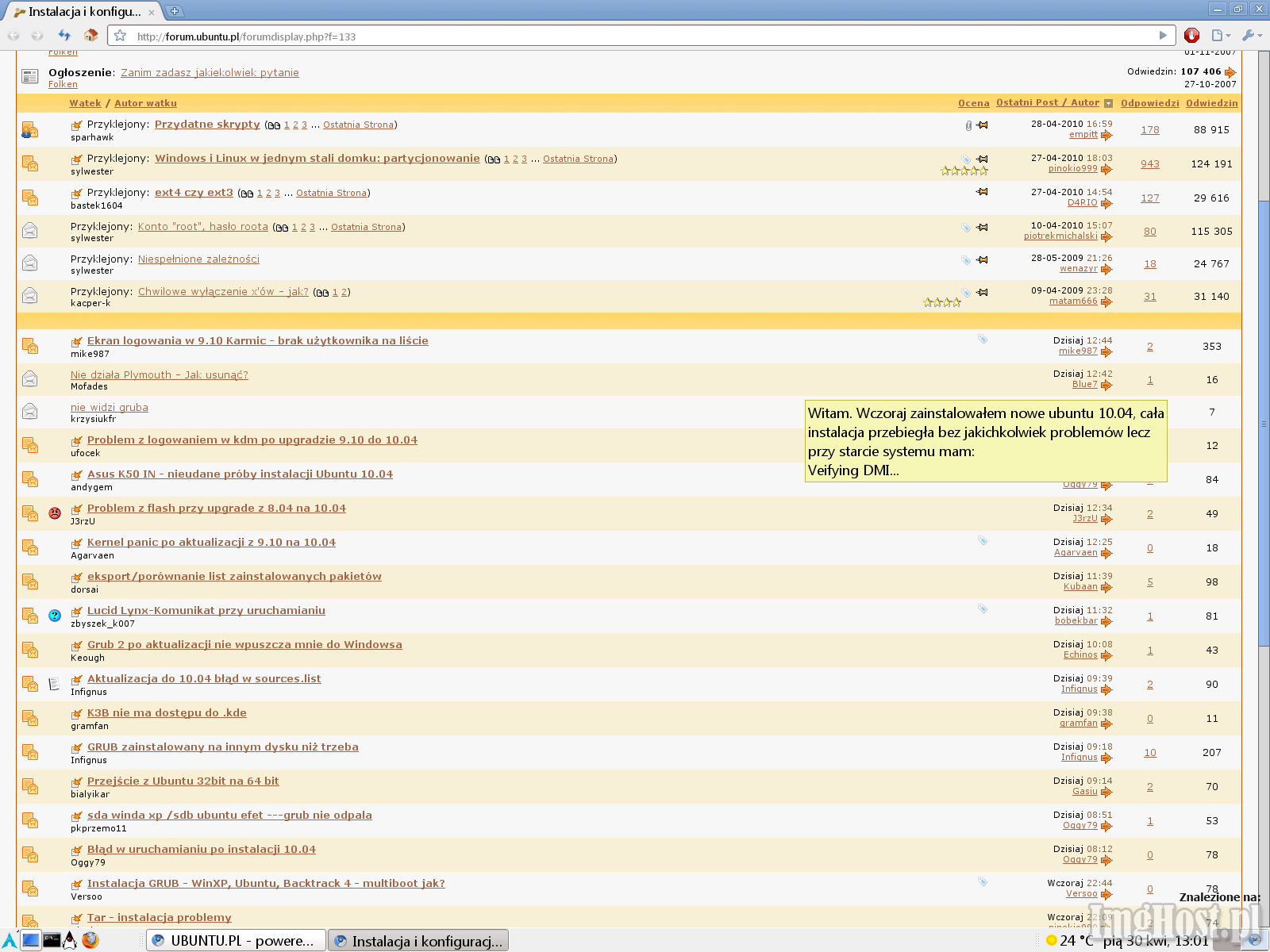Click the Go arrow in the address bar

click(x=1163, y=36)
